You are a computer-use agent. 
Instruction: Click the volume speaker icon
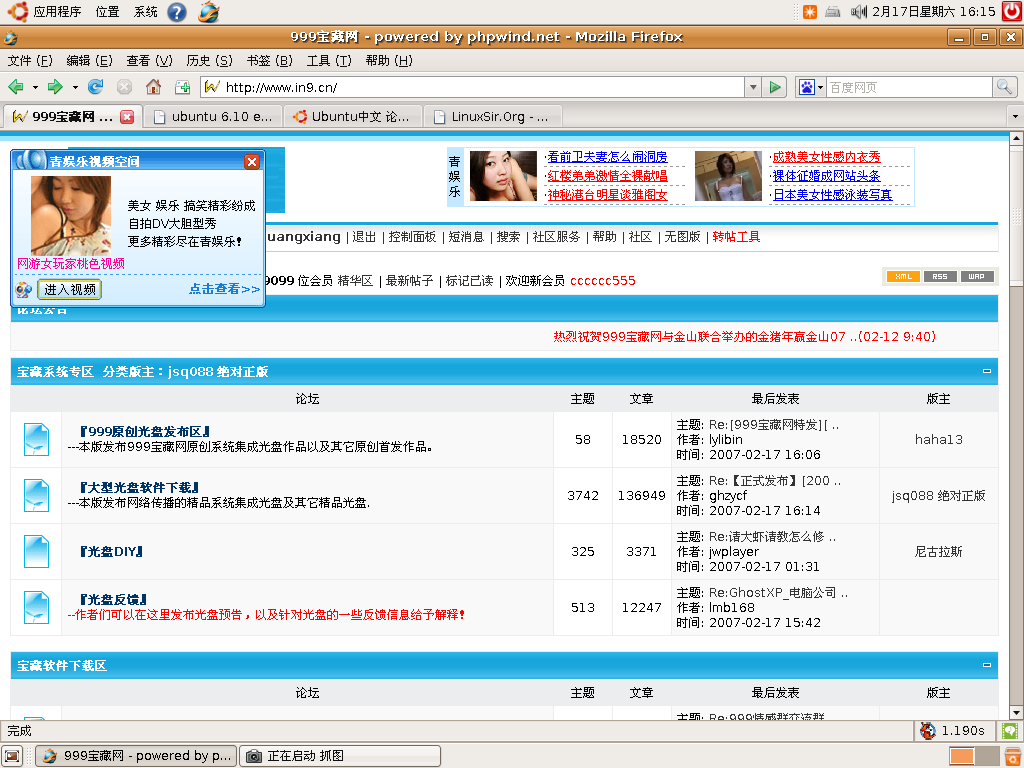coord(859,12)
